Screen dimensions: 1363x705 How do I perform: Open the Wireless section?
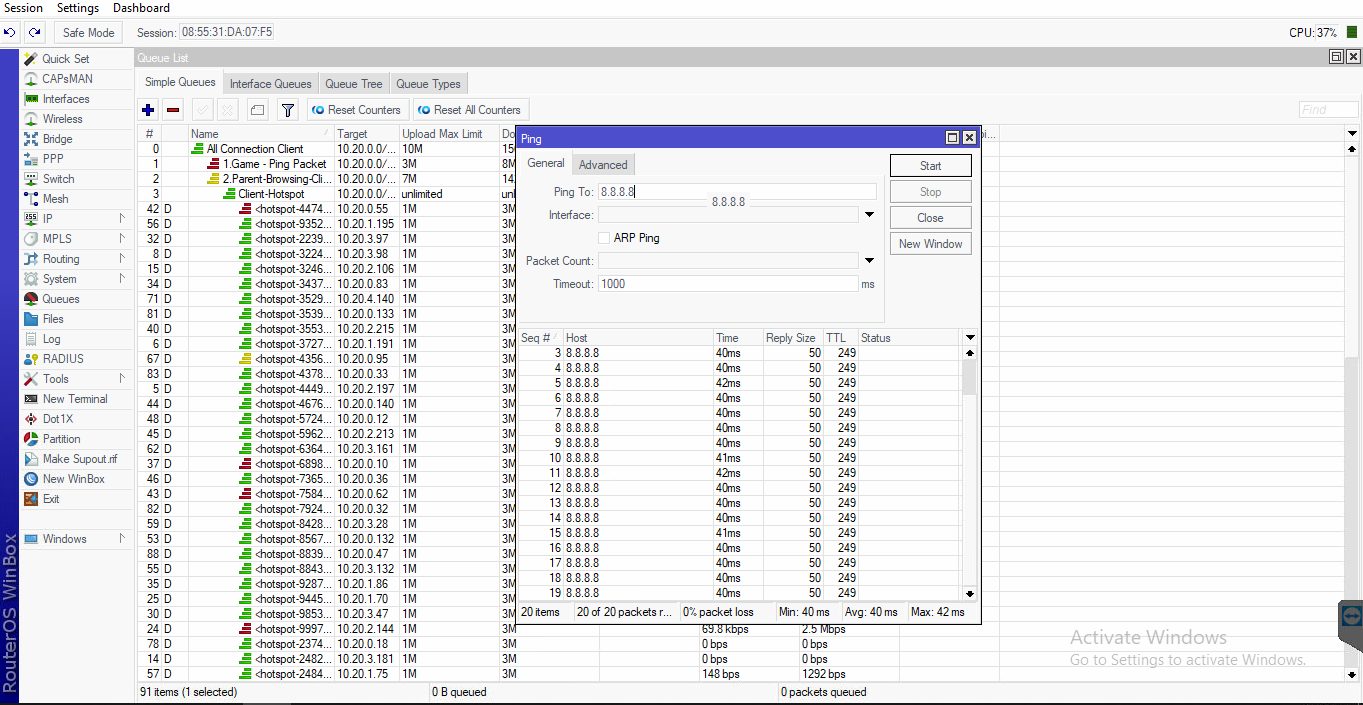(x=62, y=119)
